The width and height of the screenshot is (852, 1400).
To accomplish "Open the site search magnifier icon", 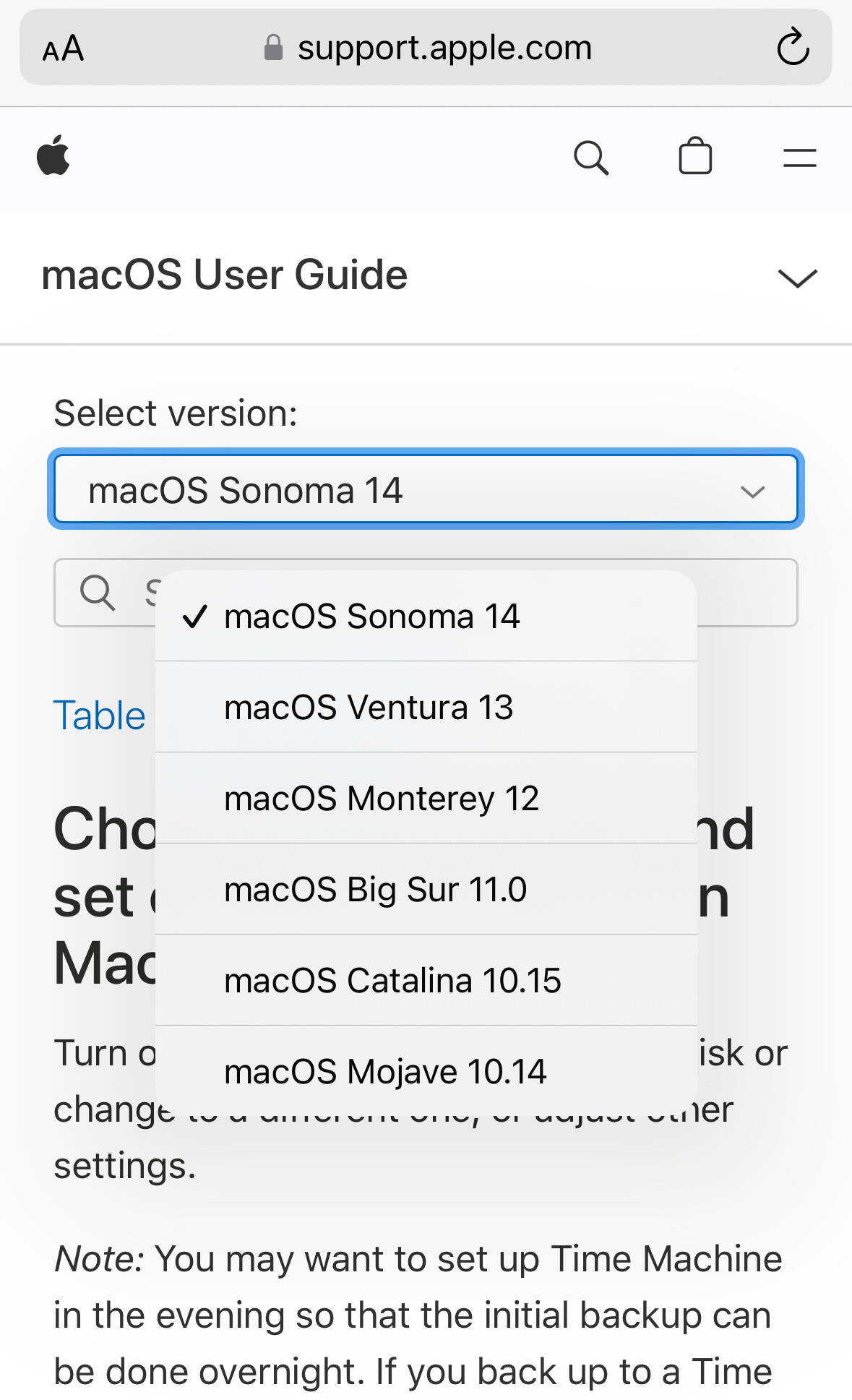I will 590,157.
